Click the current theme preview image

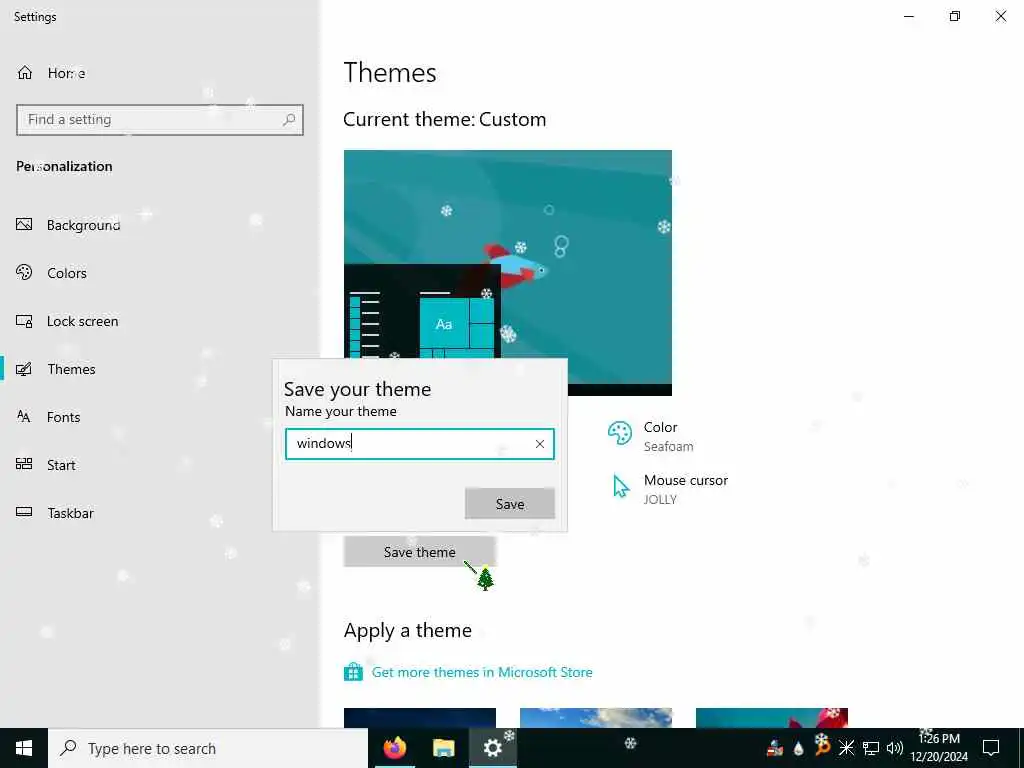coord(507,273)
